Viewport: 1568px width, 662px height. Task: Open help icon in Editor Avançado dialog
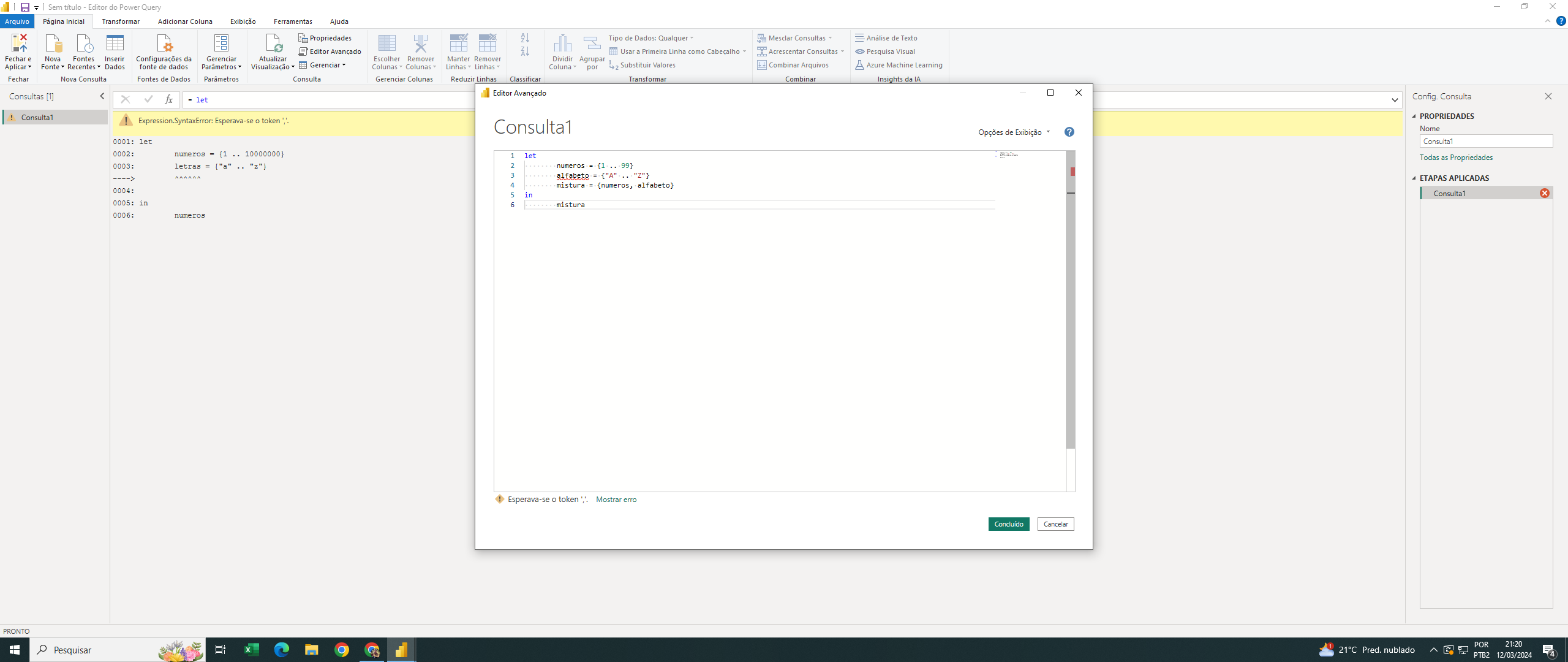[1069, 132]
